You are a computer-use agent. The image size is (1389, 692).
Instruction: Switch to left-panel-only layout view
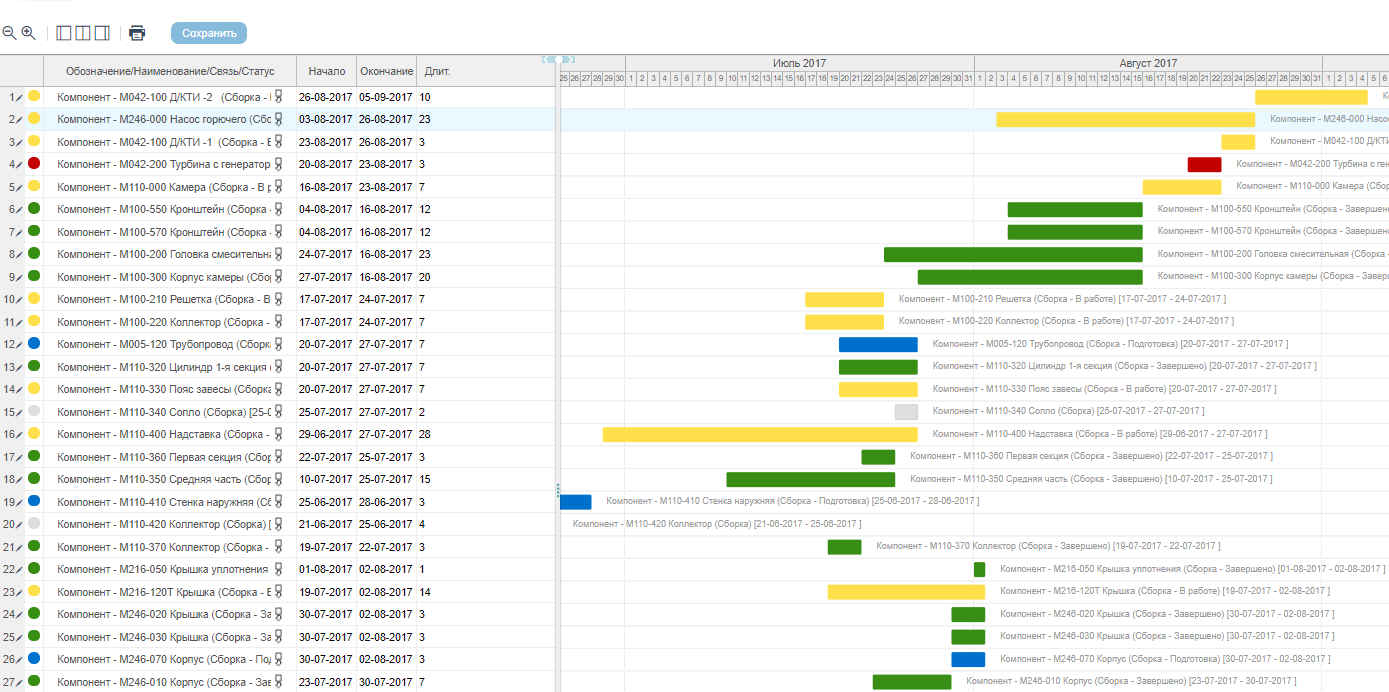pos(64,33)
